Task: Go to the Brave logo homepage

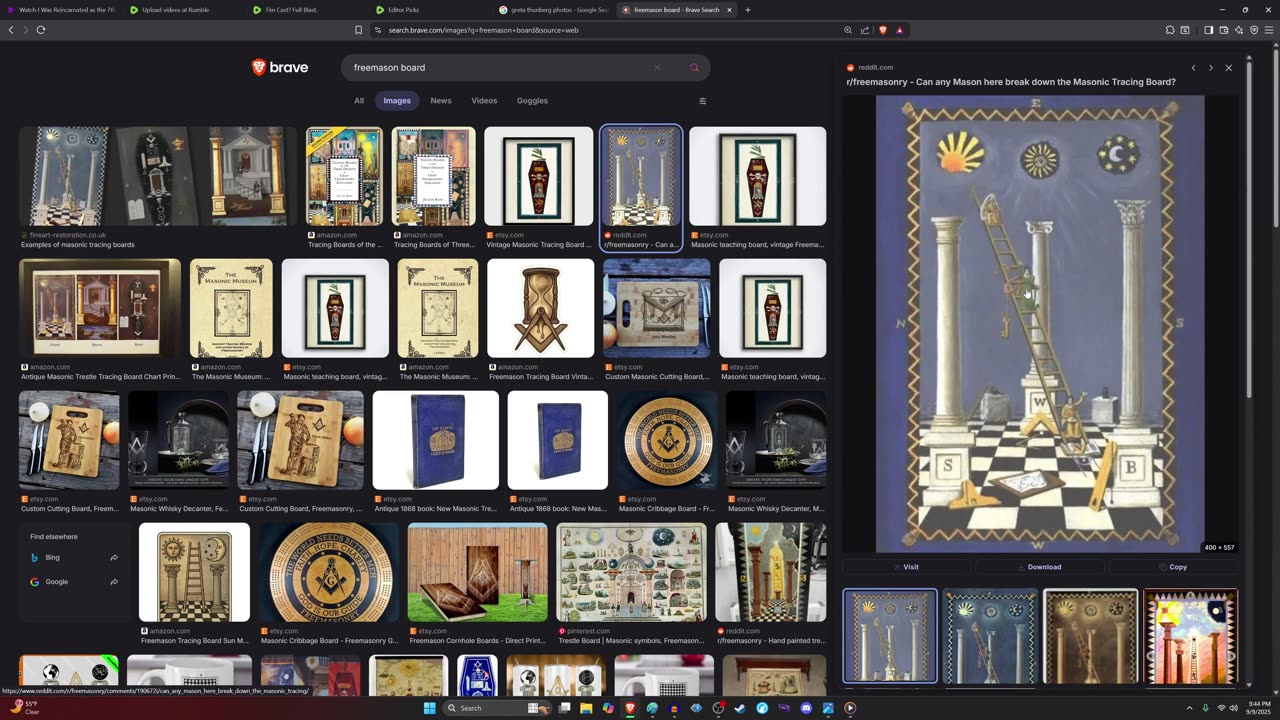Action: pyautogui.click(x=280, y=68)
